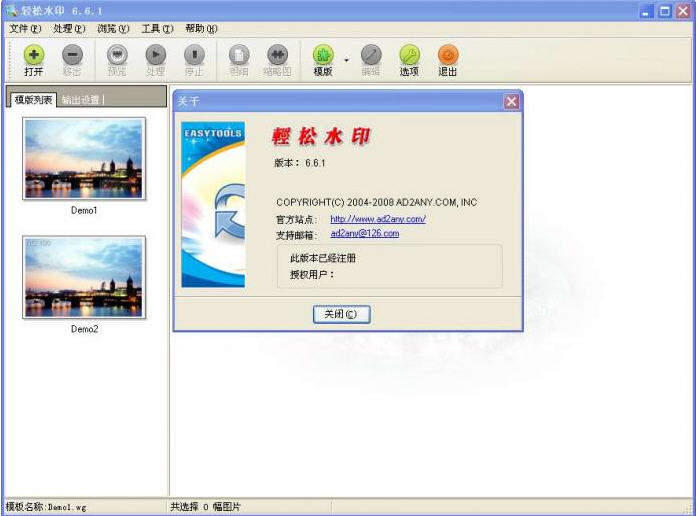Click the 预览 (Preview) toolbar icon
Viewport: 696px width, 516px height.
click(x=117, y=55)
